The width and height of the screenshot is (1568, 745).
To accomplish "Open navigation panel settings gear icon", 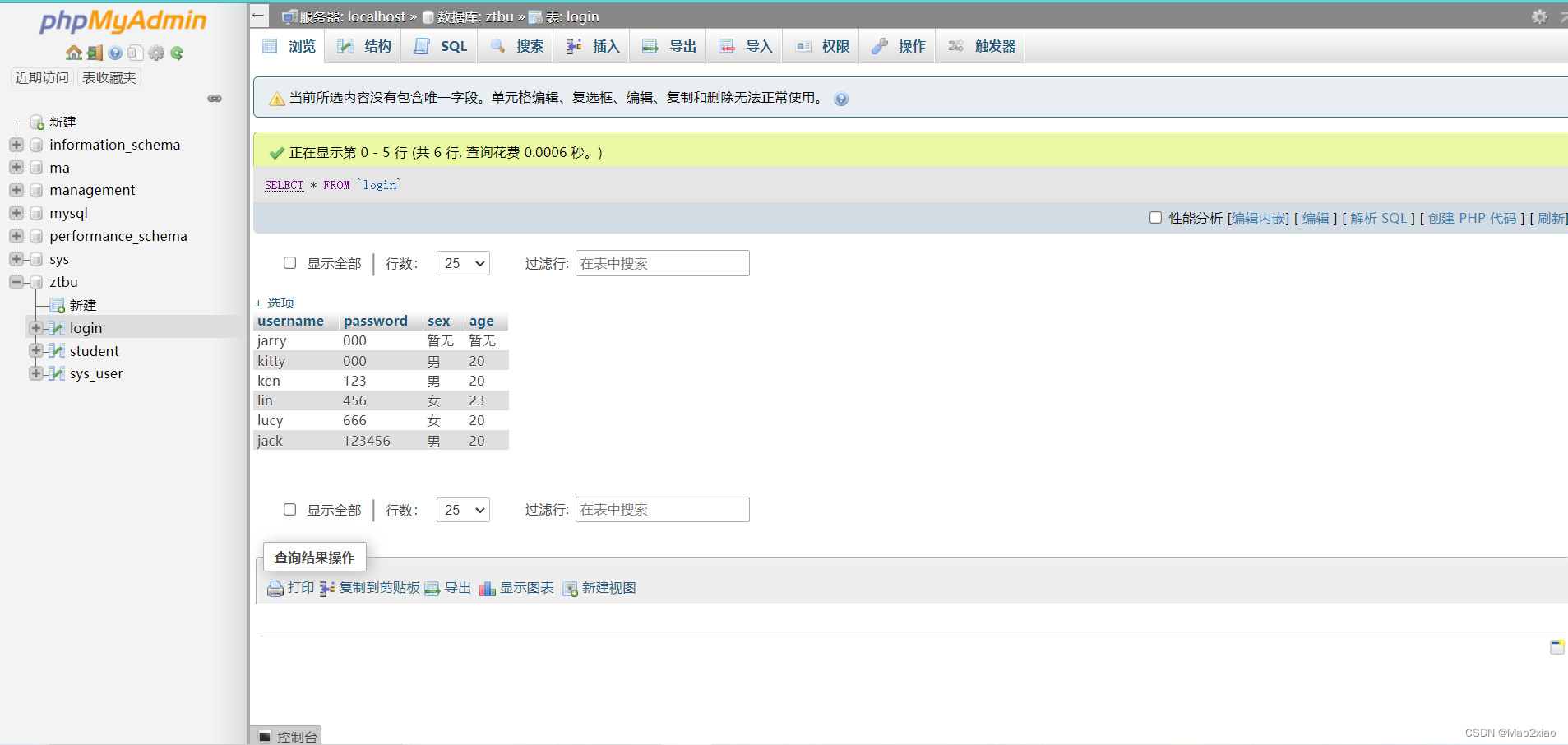I will [x=156, y=53].
